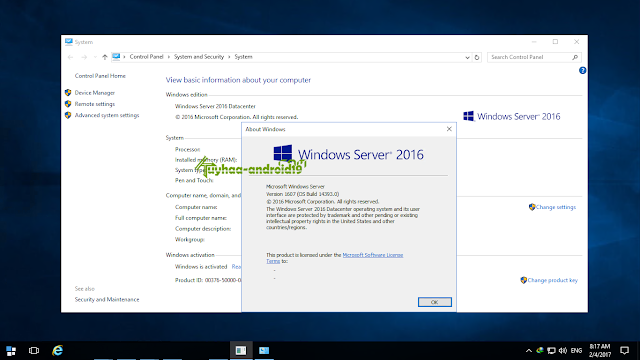
Task: Launch Internet Explorer from the taskbar
Action: 57,351
